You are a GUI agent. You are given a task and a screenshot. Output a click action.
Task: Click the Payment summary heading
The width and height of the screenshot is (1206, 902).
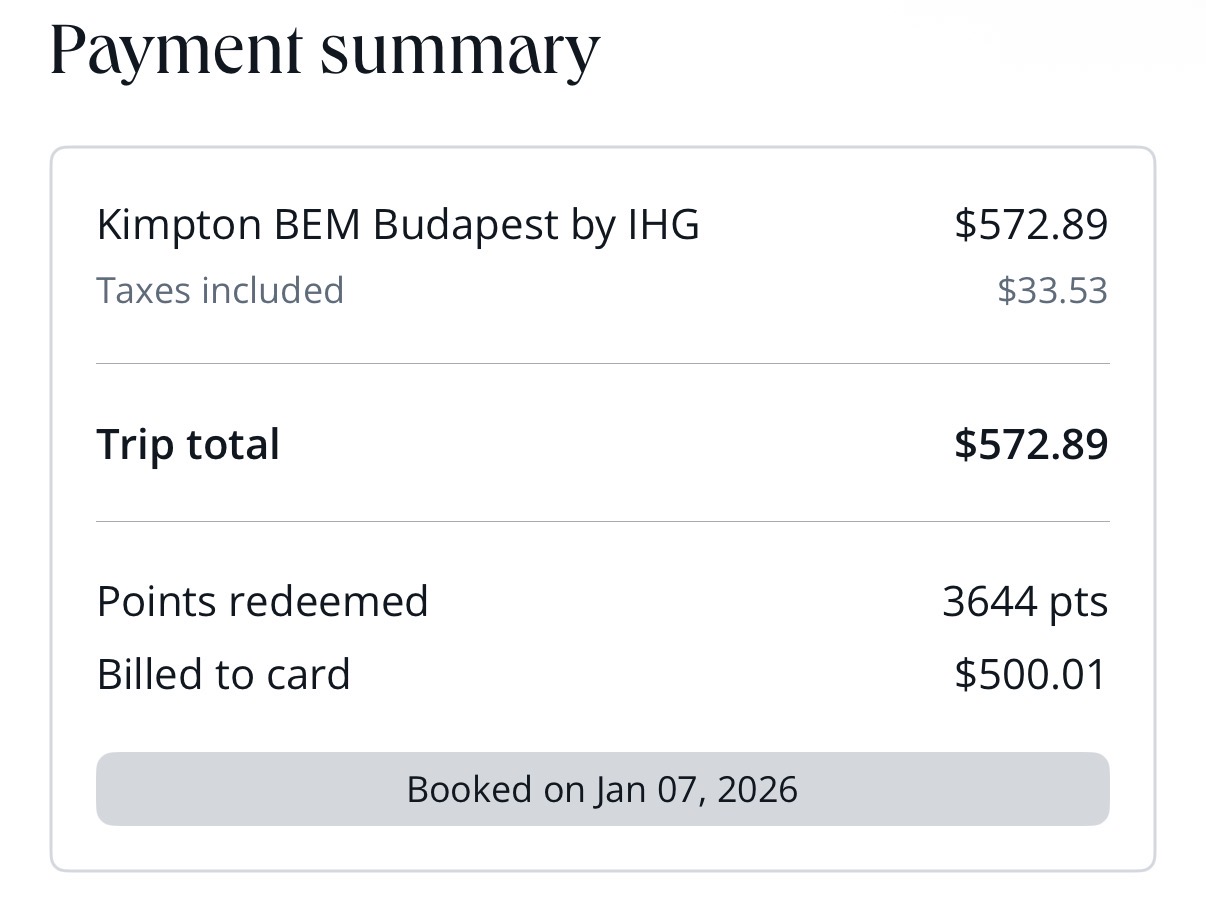coord(325,48)
